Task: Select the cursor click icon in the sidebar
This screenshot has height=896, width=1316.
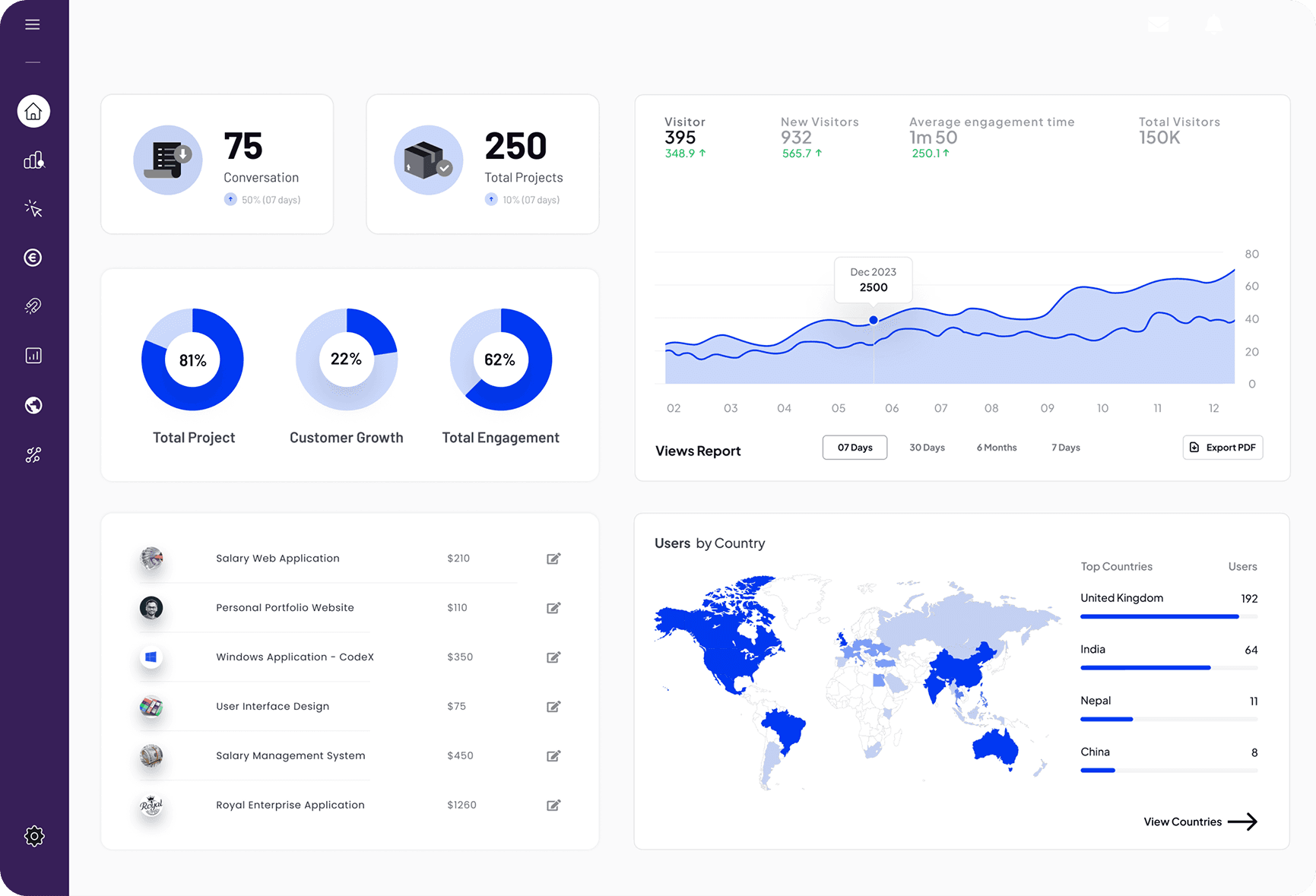Action: (33, 208)
